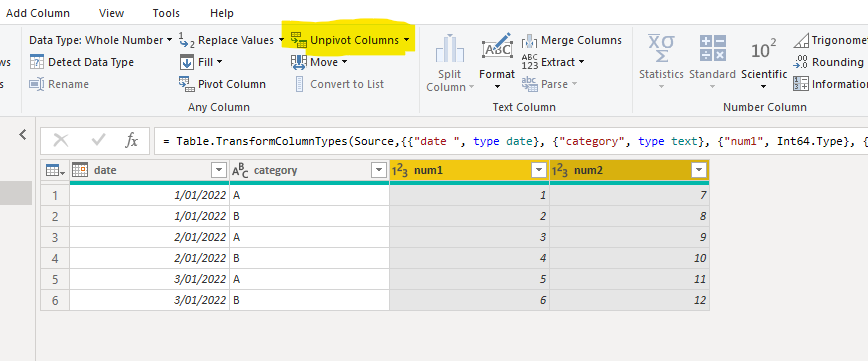Screen dimensions: 868x361
Task: Click the num1 cell with value 5
Action: 469,279
